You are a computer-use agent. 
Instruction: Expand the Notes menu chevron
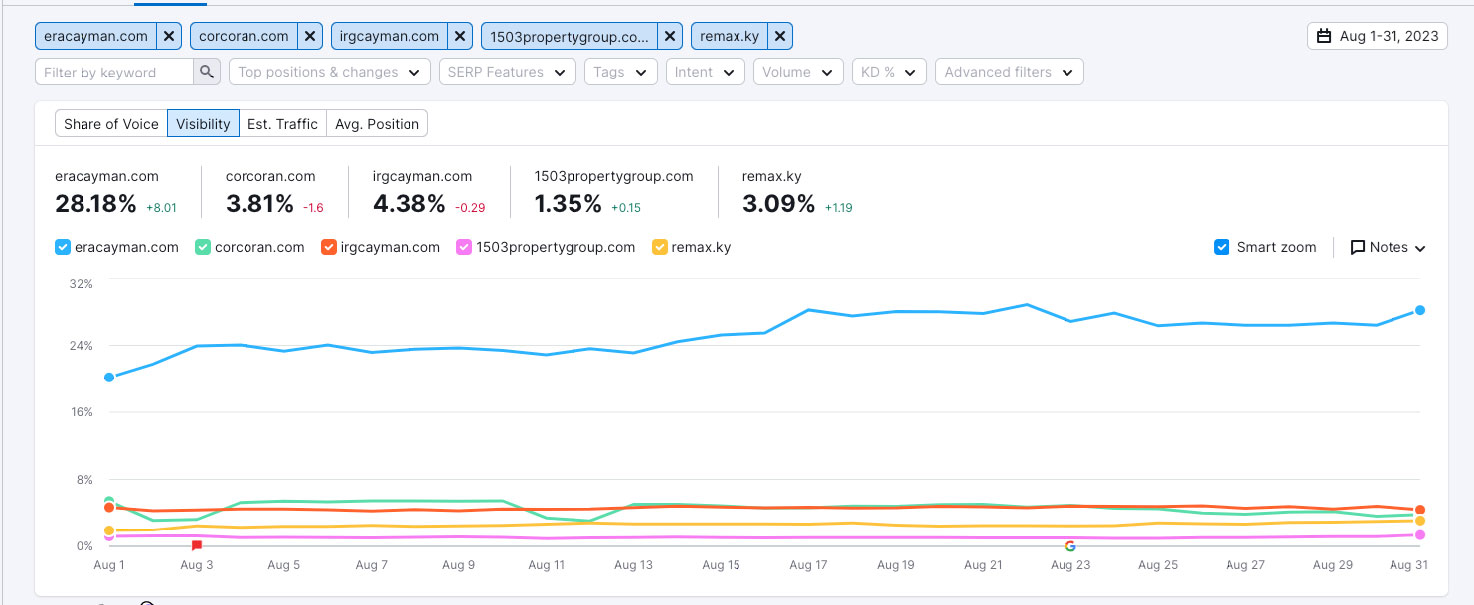1420,248
